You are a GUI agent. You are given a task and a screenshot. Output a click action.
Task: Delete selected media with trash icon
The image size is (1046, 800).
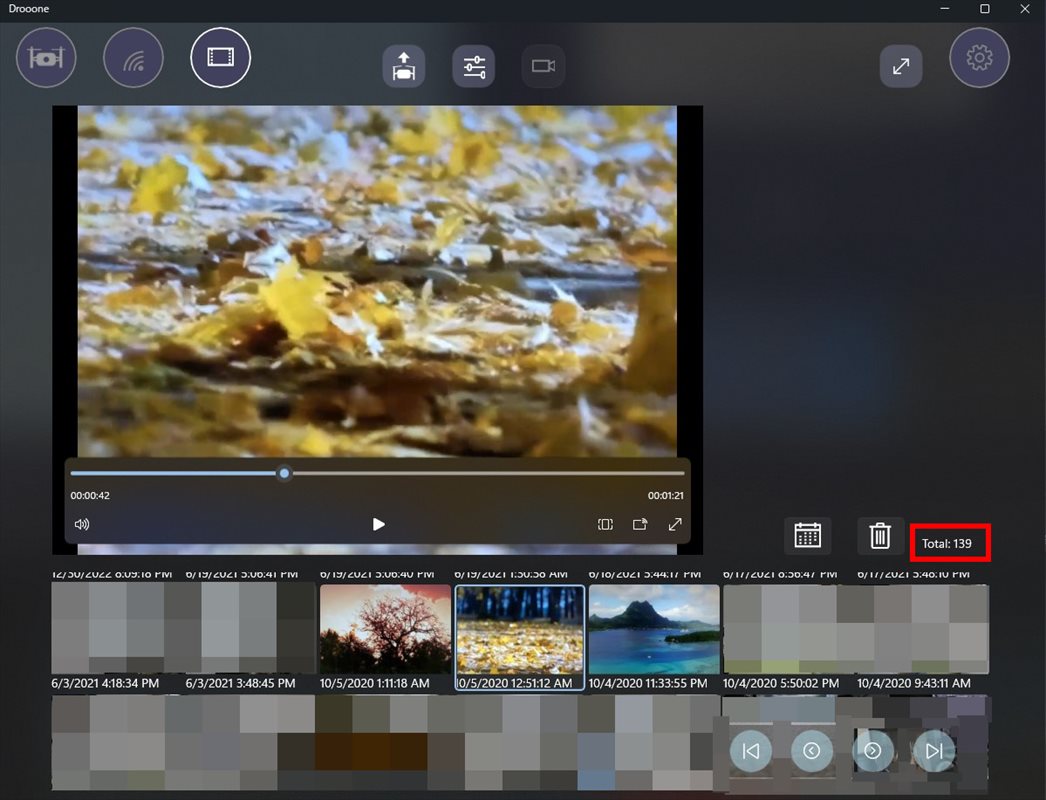[x=880, y=536]
